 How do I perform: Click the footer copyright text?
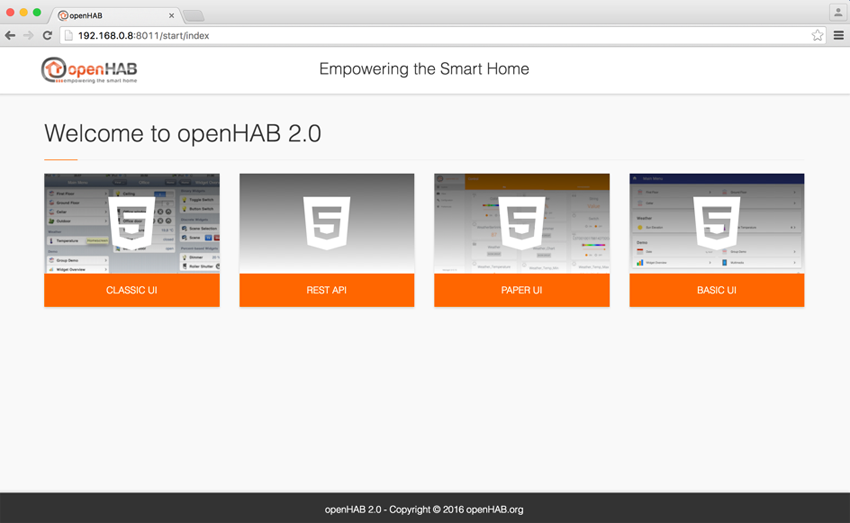424,509
